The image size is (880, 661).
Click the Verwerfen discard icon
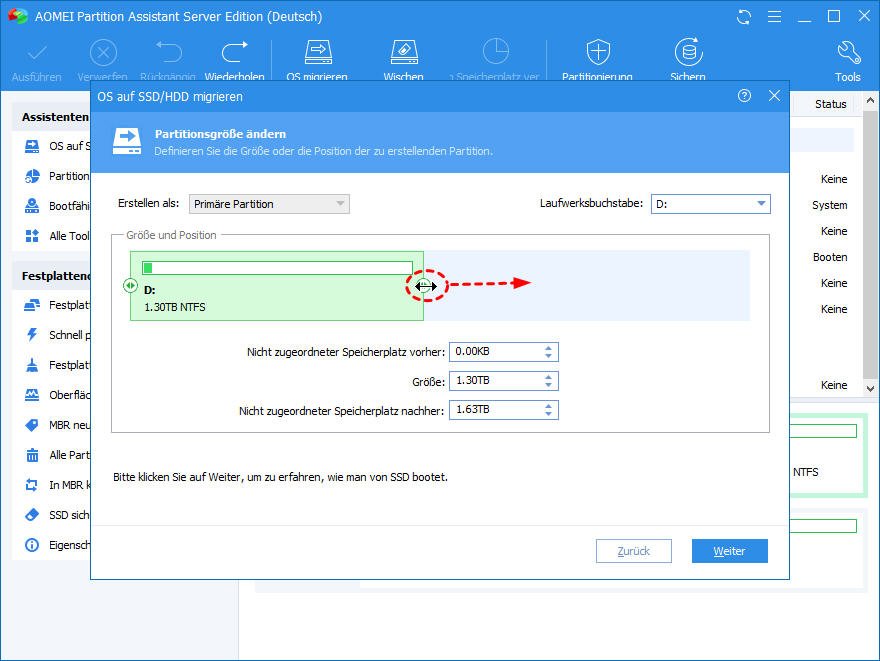(103, 53)
